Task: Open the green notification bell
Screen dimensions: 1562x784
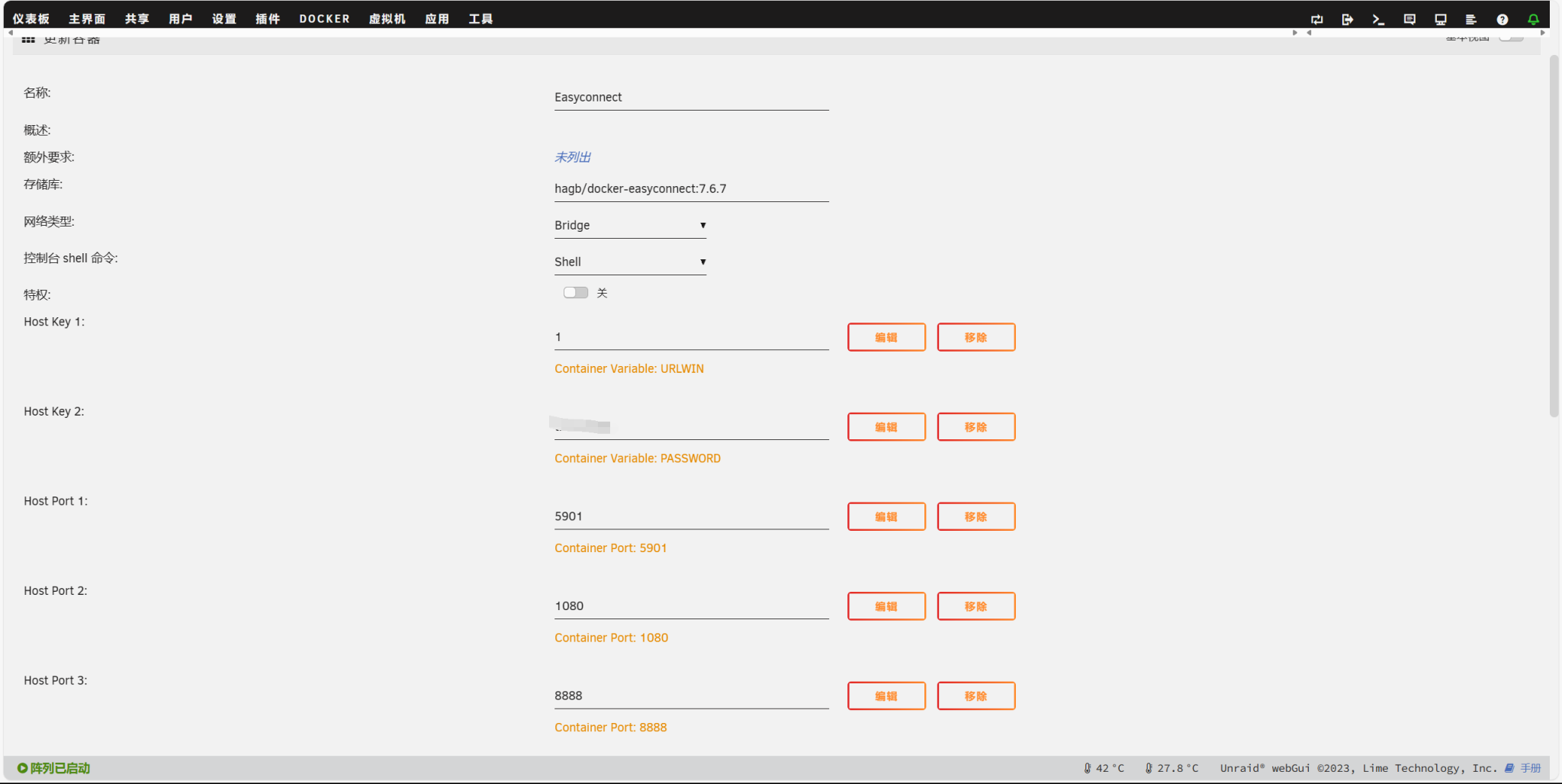Action: pyautogui.click(x=1533, y=19)
